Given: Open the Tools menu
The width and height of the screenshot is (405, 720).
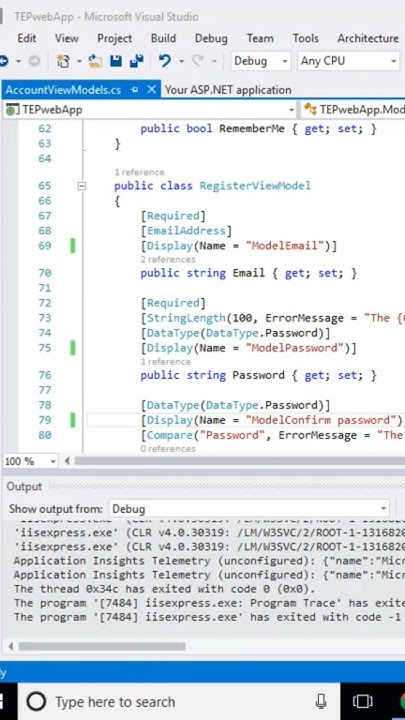Looking at the screenshot, I should coord(305,39).
